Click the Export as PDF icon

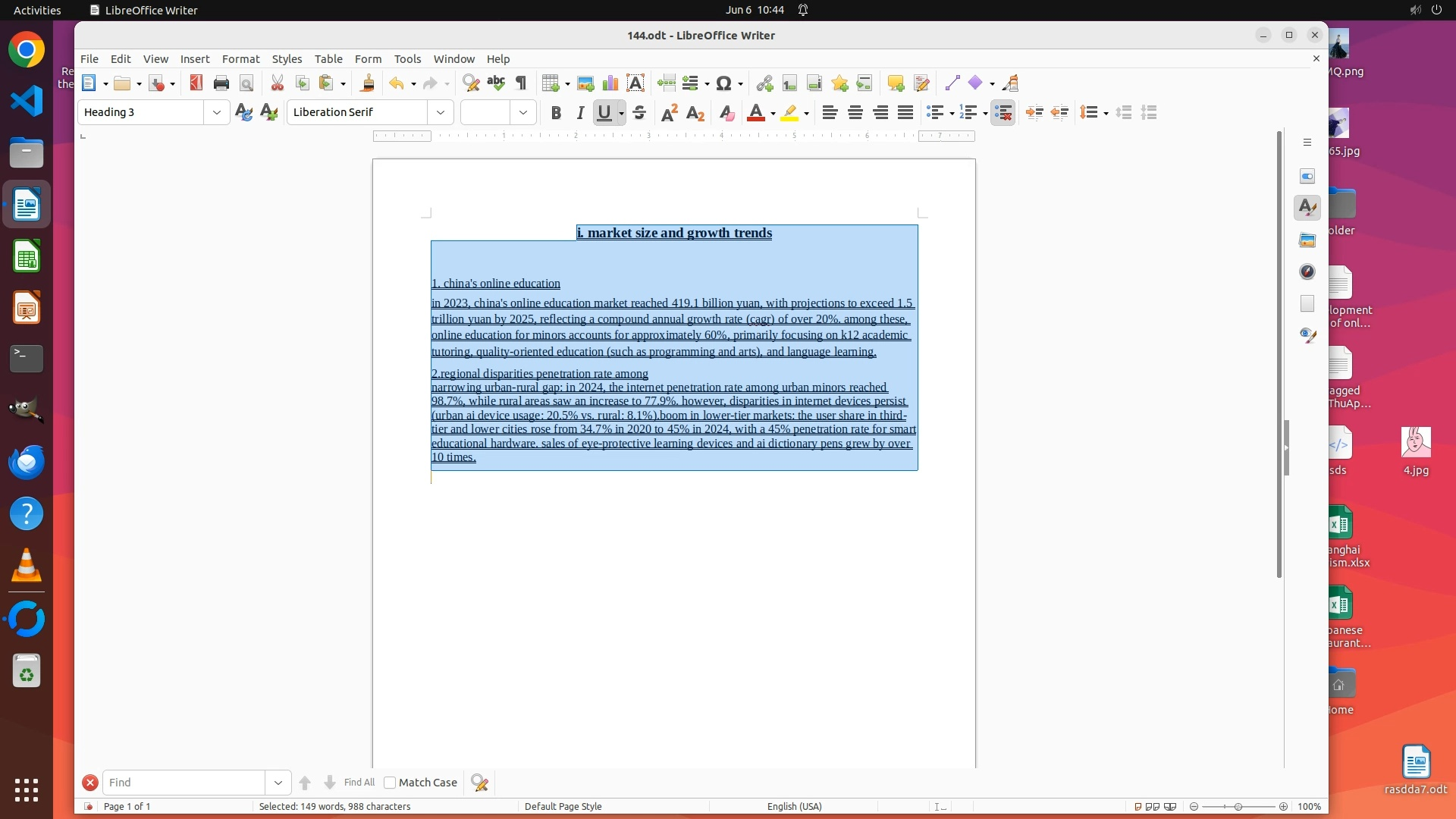click(196, 83)
